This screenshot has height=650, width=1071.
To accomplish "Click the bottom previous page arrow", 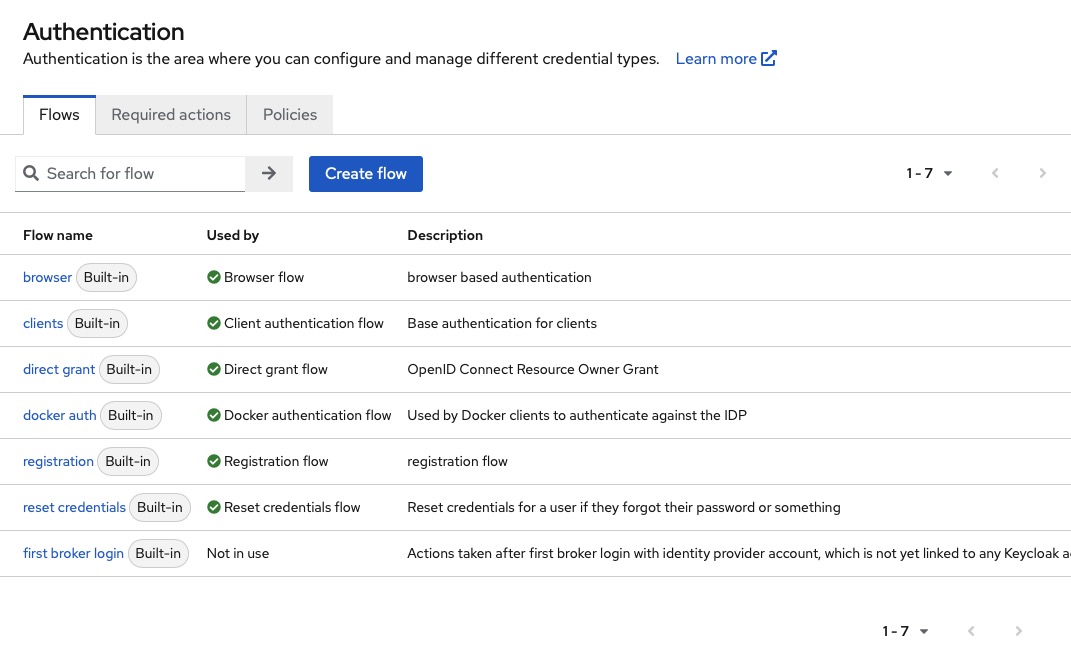I will 971,631.
